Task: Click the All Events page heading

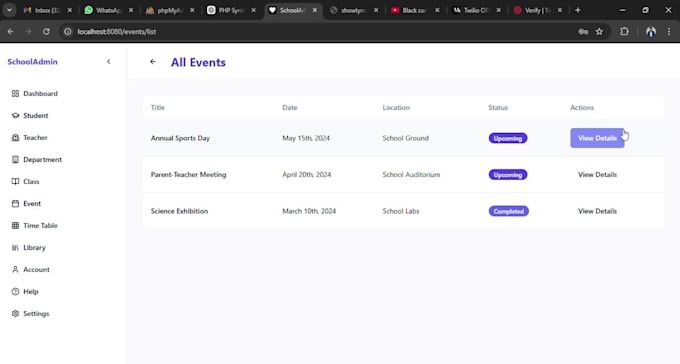Action: [198, 62]
